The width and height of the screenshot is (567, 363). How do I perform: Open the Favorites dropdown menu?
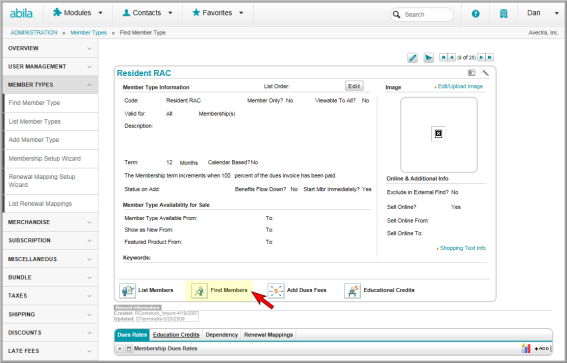point(218,13)
